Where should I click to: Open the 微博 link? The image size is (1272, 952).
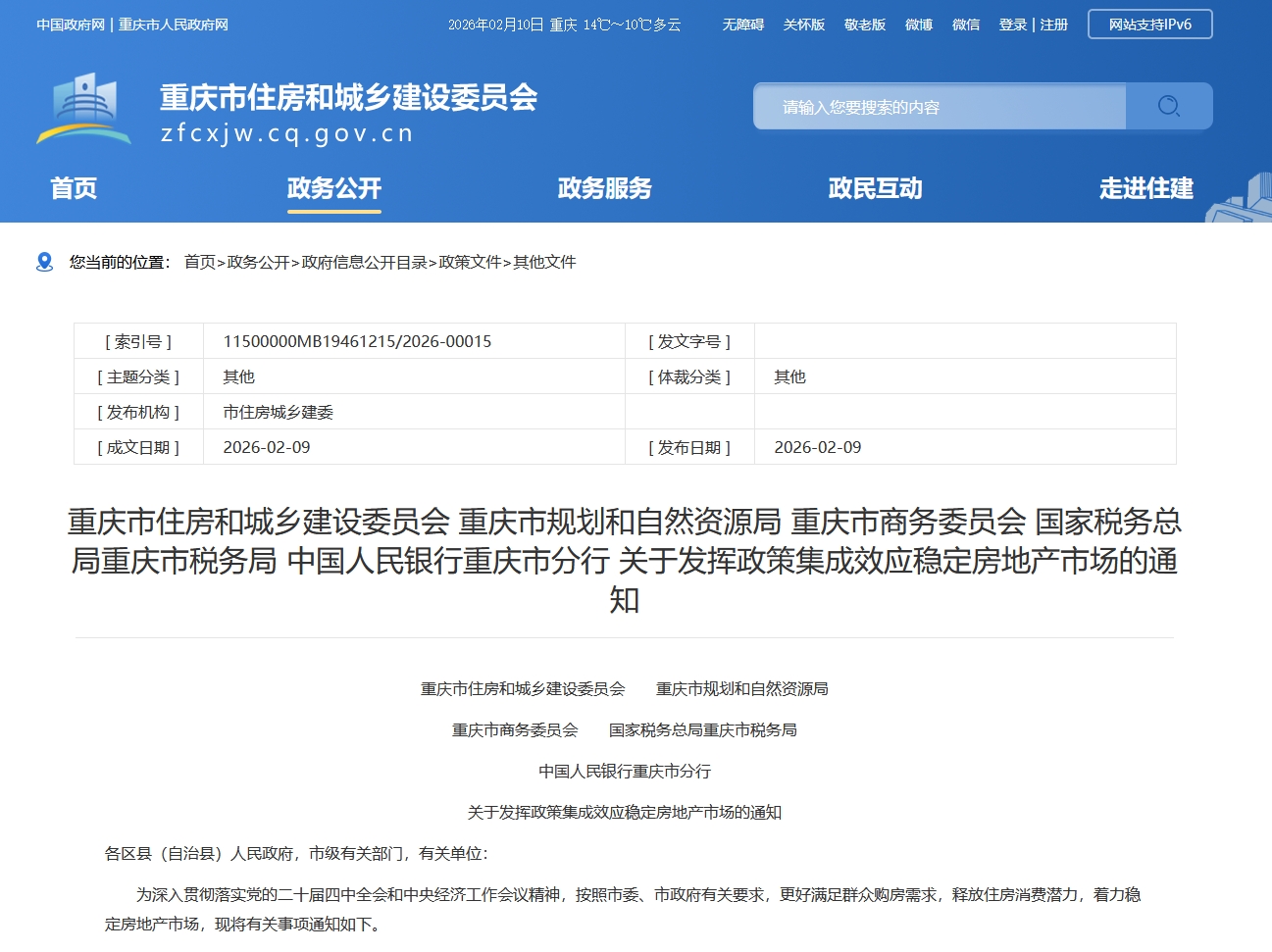click(918, 25)
